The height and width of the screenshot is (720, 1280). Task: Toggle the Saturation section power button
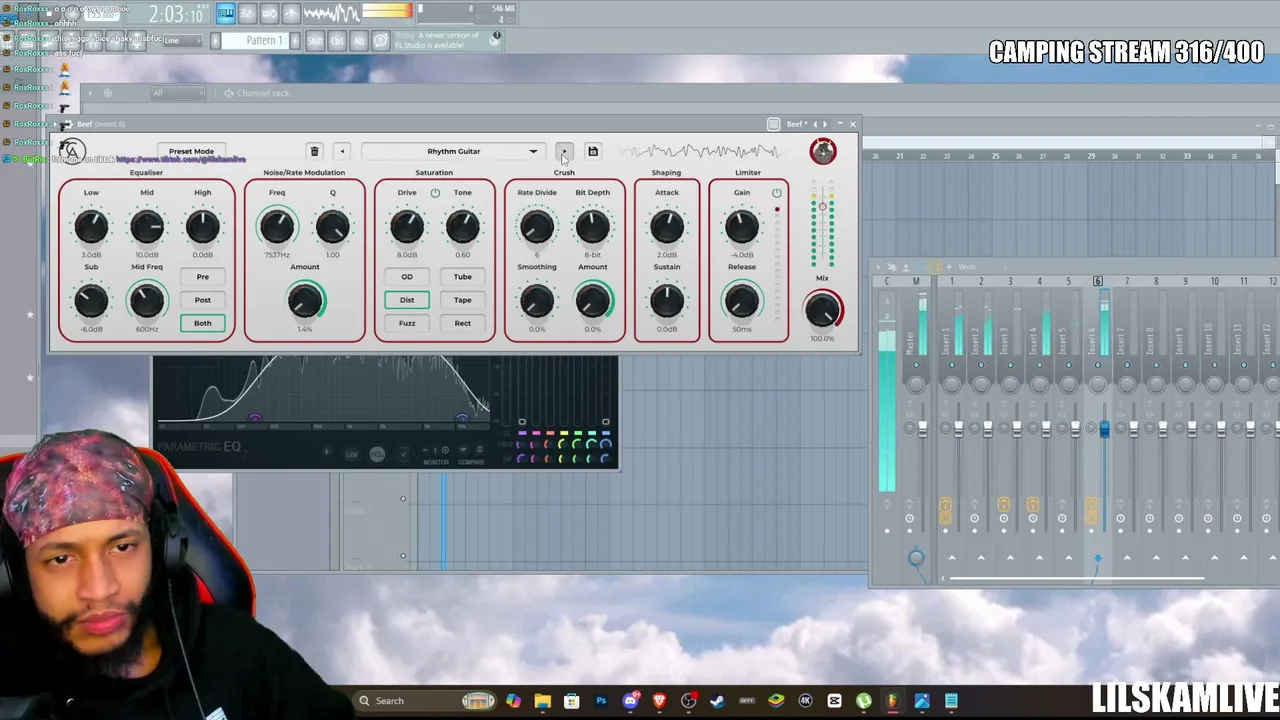click(435, 193)
